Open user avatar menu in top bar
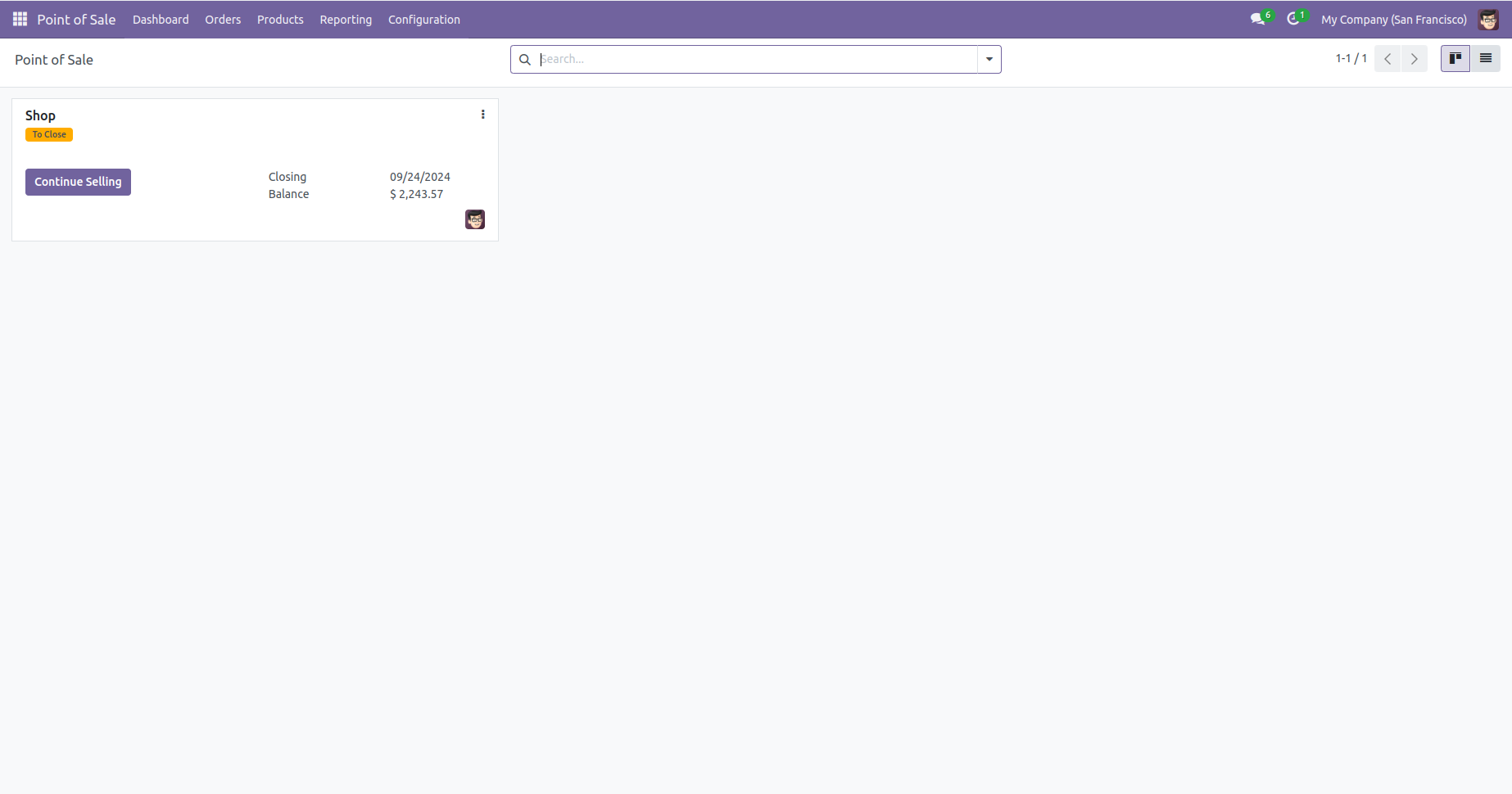This screenshot has width=1512, height=794. point(1488,19)
